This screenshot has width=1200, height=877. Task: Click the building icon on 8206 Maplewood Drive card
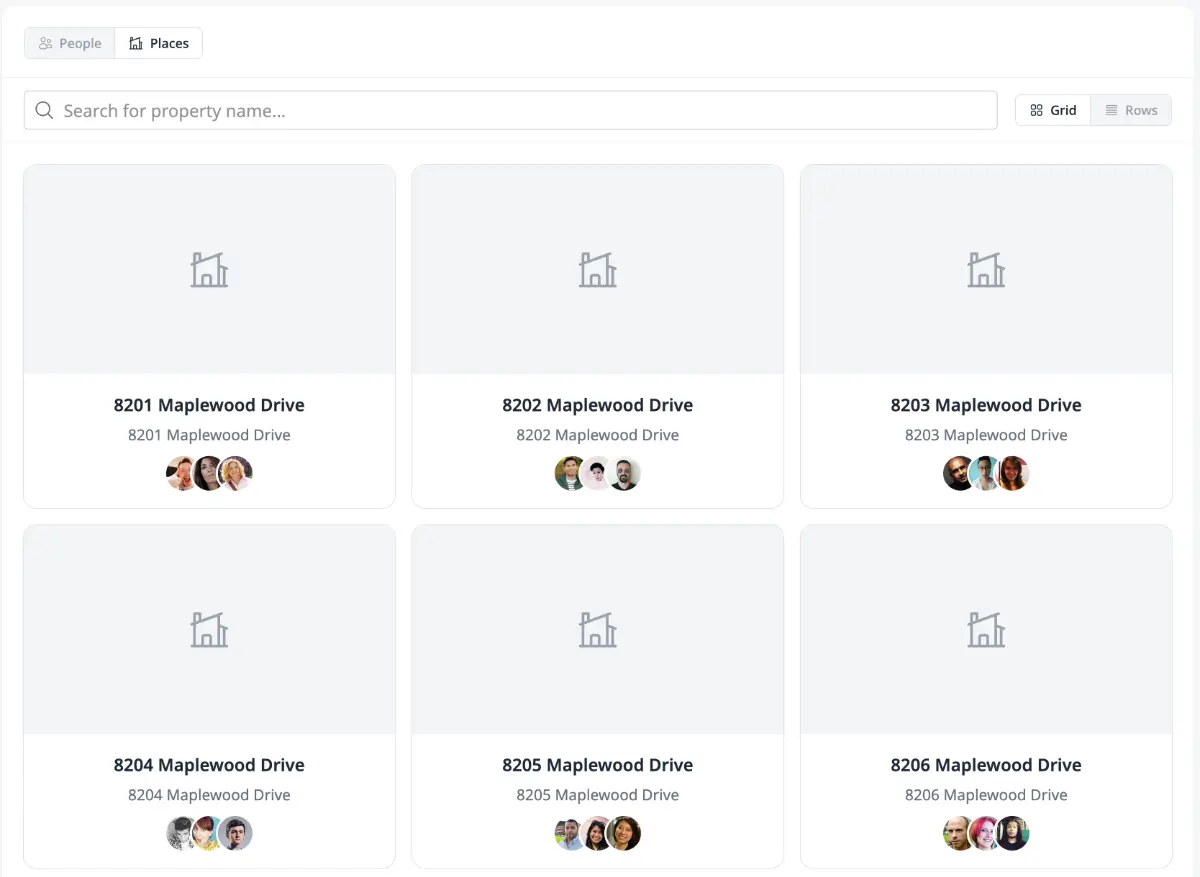[x=986, y=628]
